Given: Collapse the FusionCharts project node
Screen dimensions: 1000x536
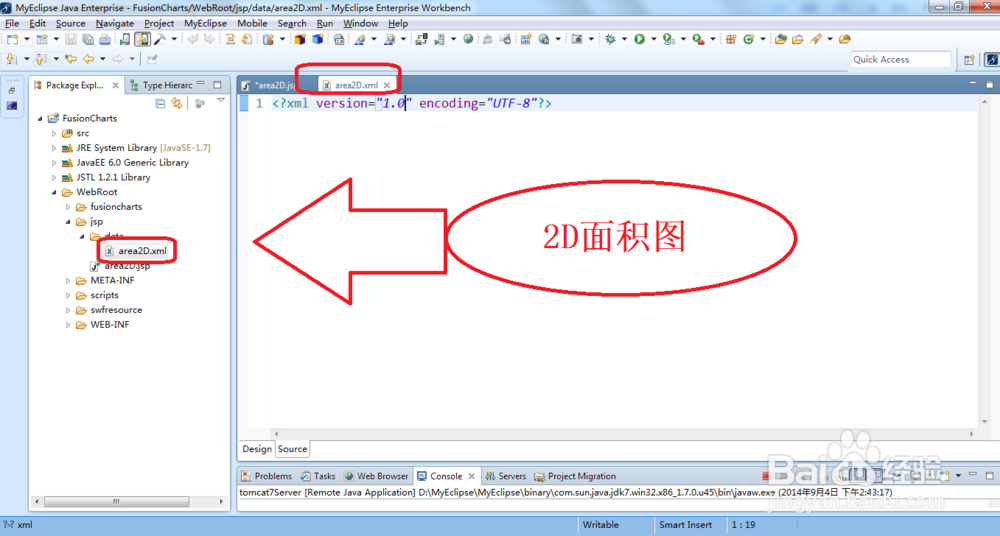Looking at the screenshot, I should pos(40,119).
